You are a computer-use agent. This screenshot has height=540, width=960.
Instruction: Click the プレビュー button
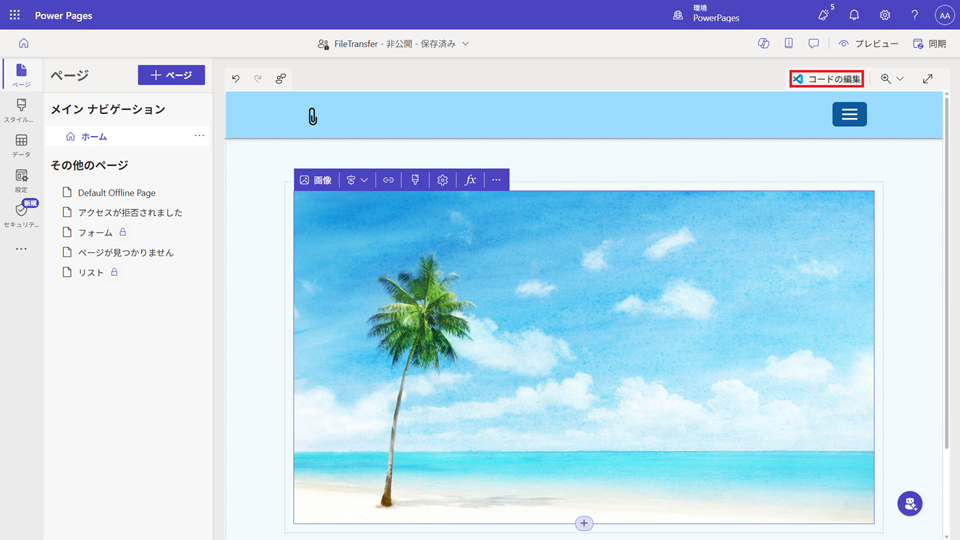(x=868, y=44)
